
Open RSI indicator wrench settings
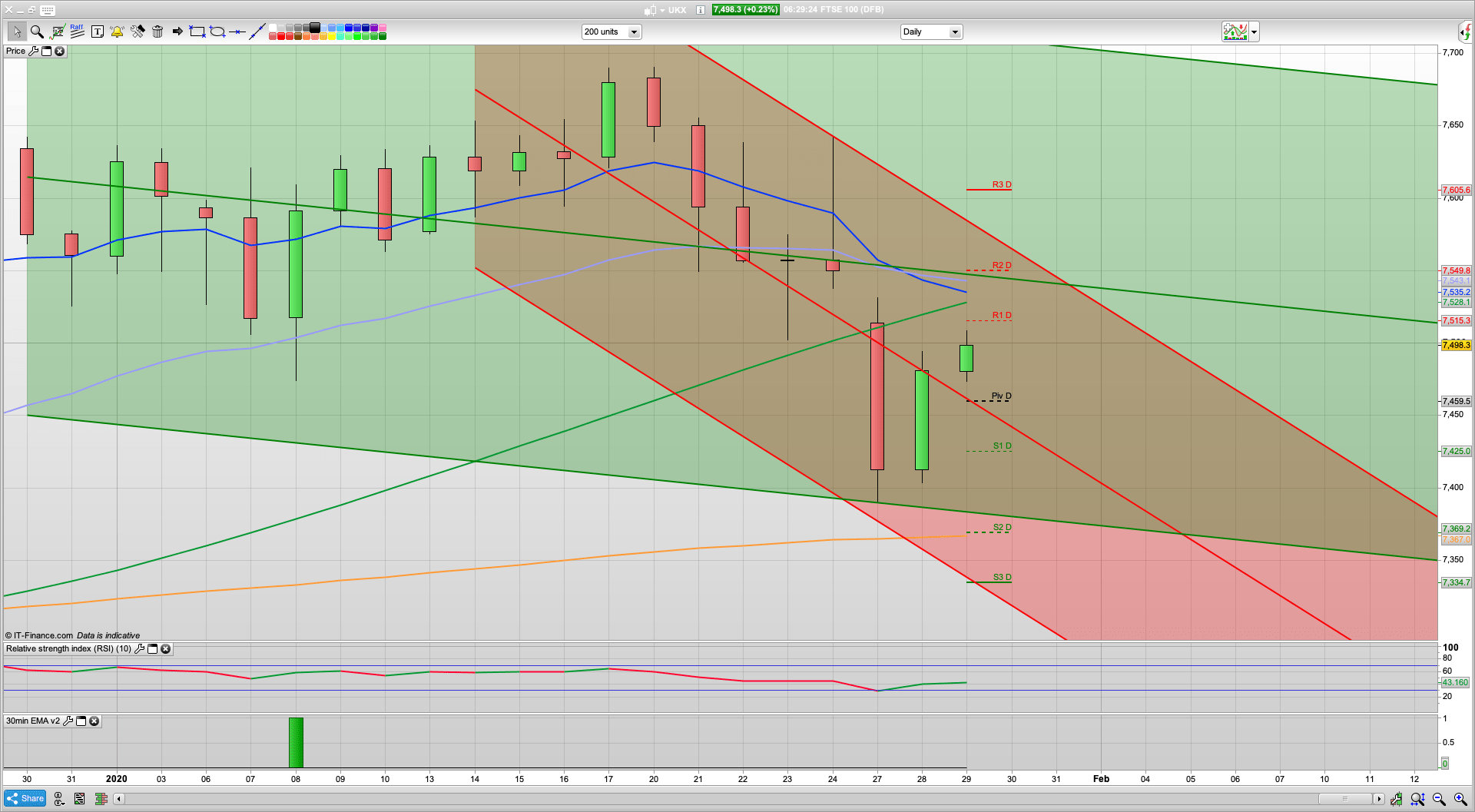coord(139,648)
